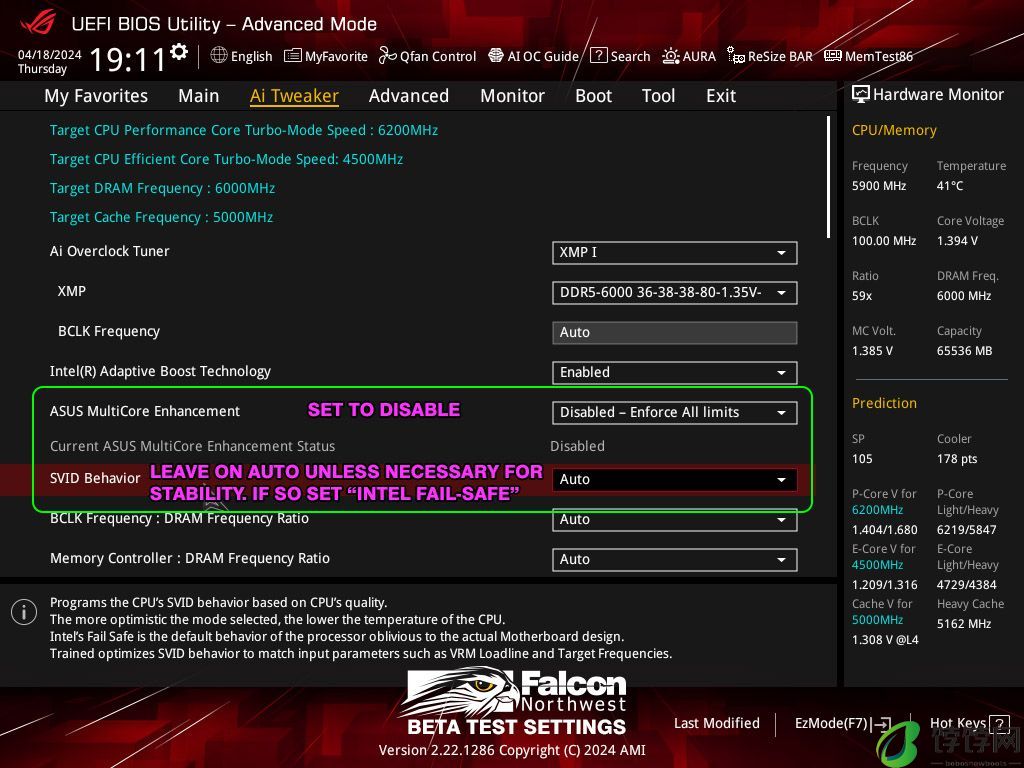Open the ASUS MultiCore Enhancement dropdown

coord(675,413)
